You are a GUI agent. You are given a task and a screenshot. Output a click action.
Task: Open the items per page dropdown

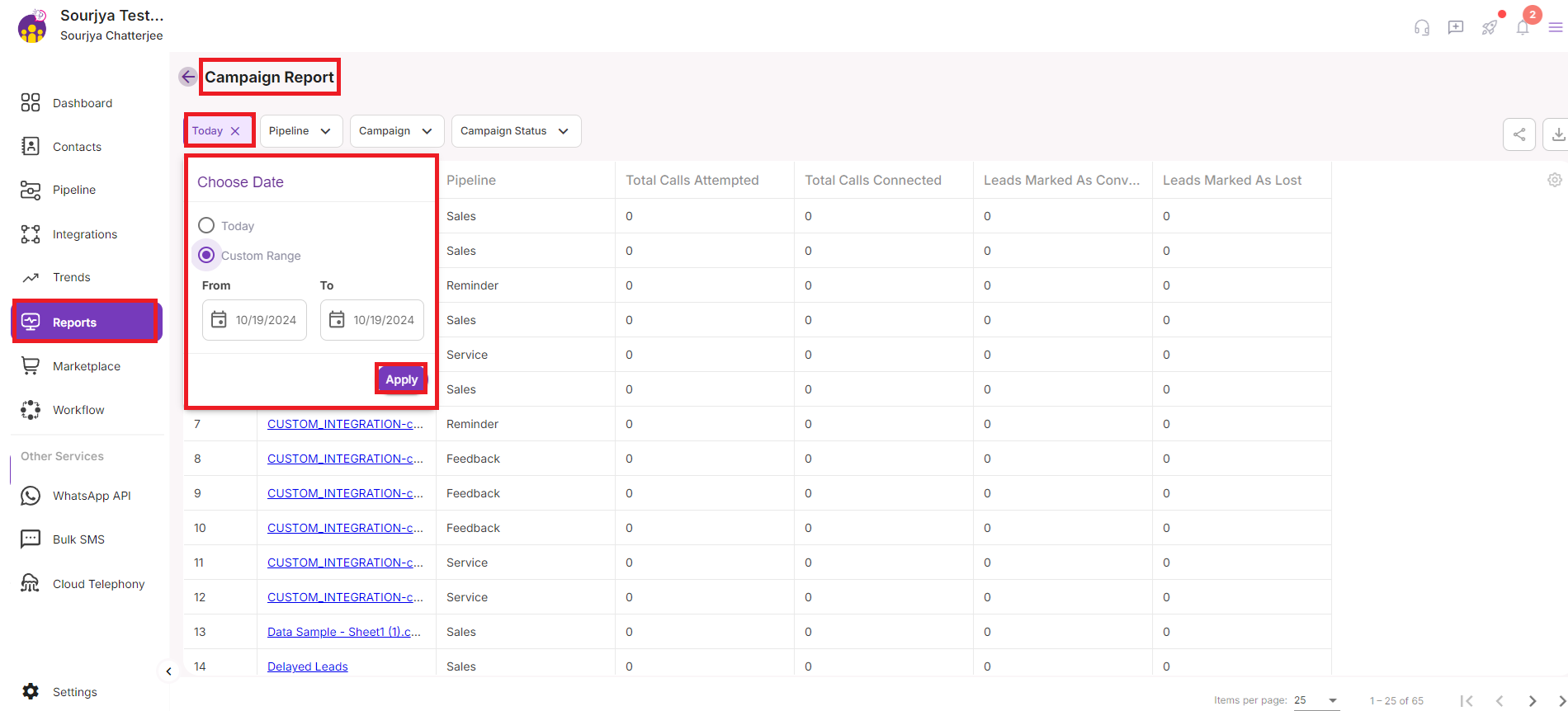tap(1315, 700)
